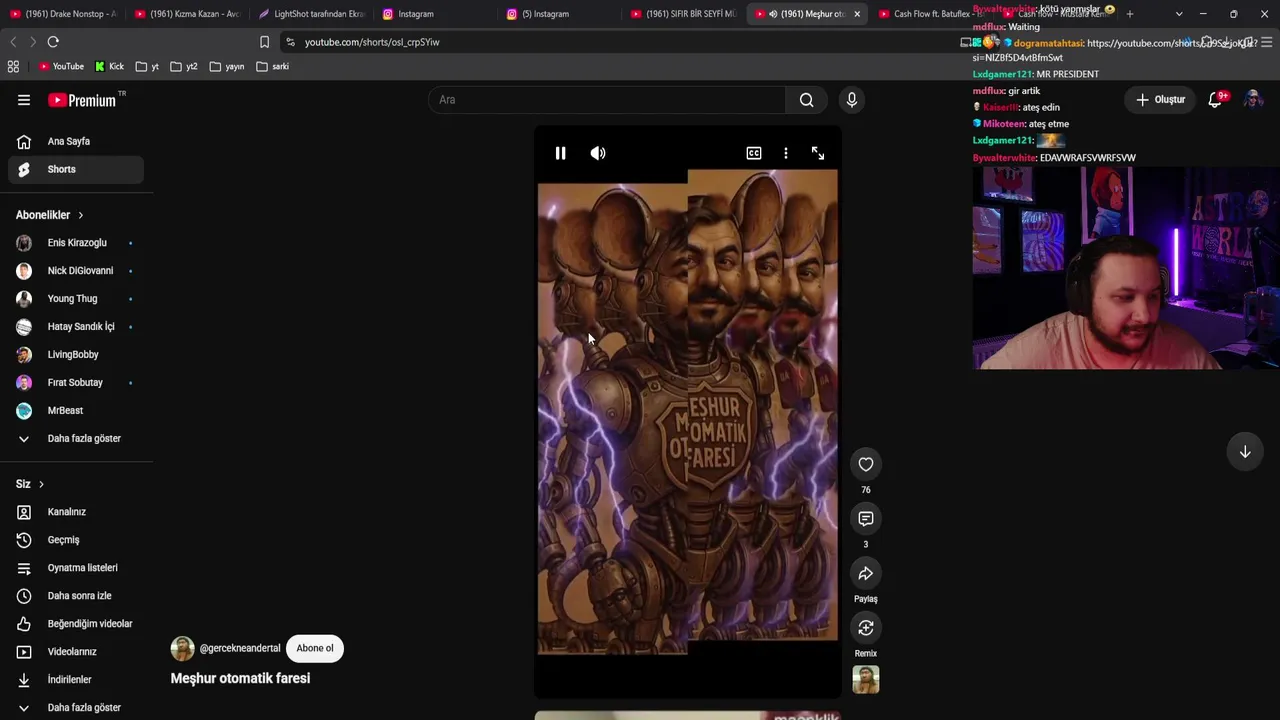Open the YouTube bookmark
This screenshot has width=1280, height=720.
coord(61,67)
